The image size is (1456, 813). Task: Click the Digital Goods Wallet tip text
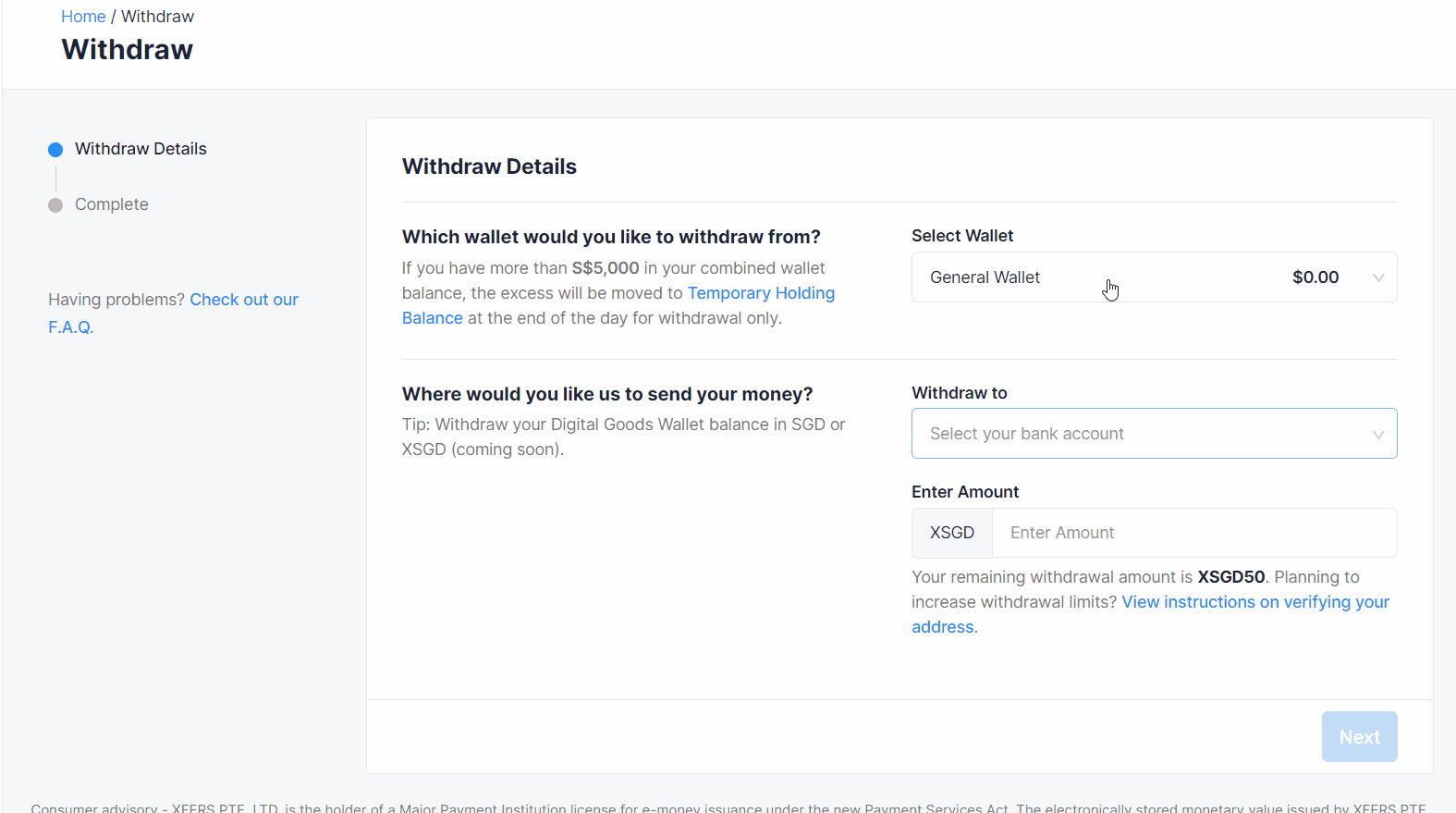pyautogui.click(x=624, y=437)
